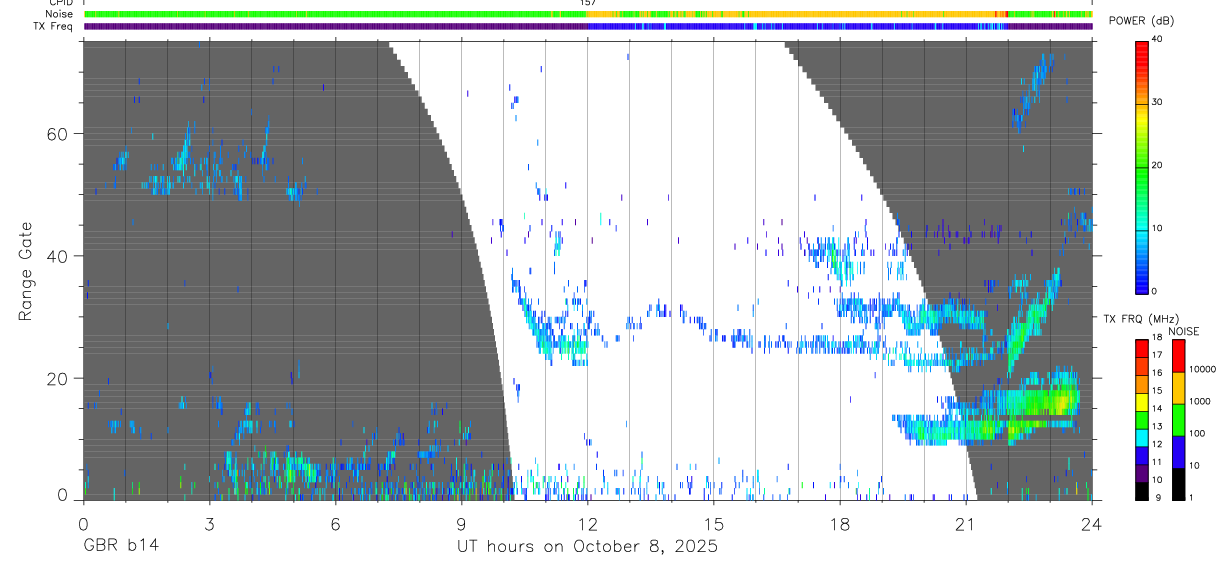Image resolution: width=1228 pixels, height=567 pixels.
Task: Click the TX Freq status strip above the plot
Action: pos(588,26)
